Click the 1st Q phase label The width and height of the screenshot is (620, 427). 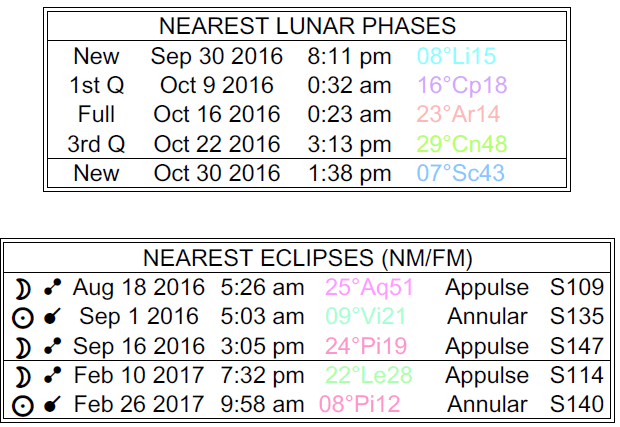pos(96,85)
